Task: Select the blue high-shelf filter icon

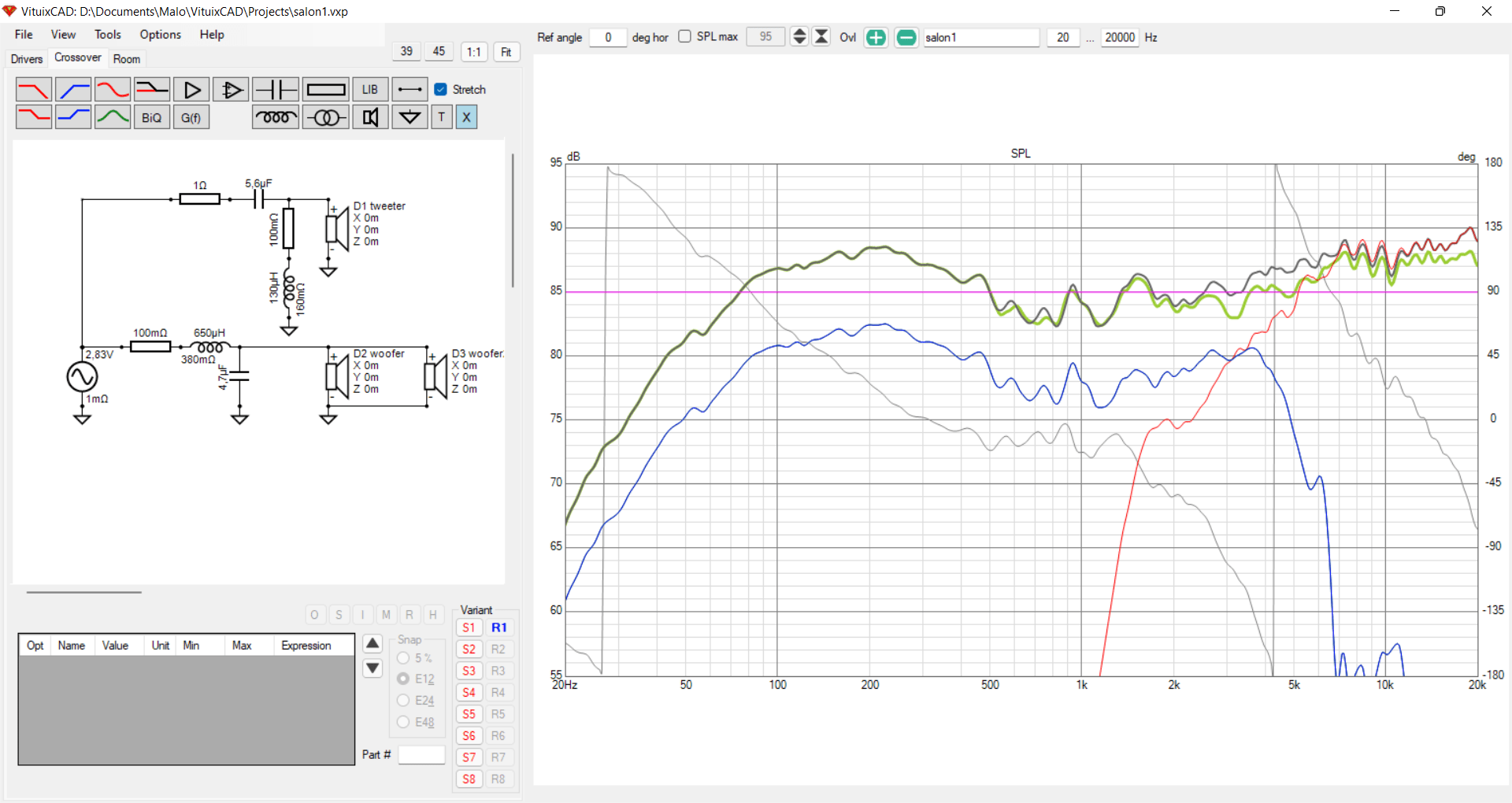Action: 73,117
